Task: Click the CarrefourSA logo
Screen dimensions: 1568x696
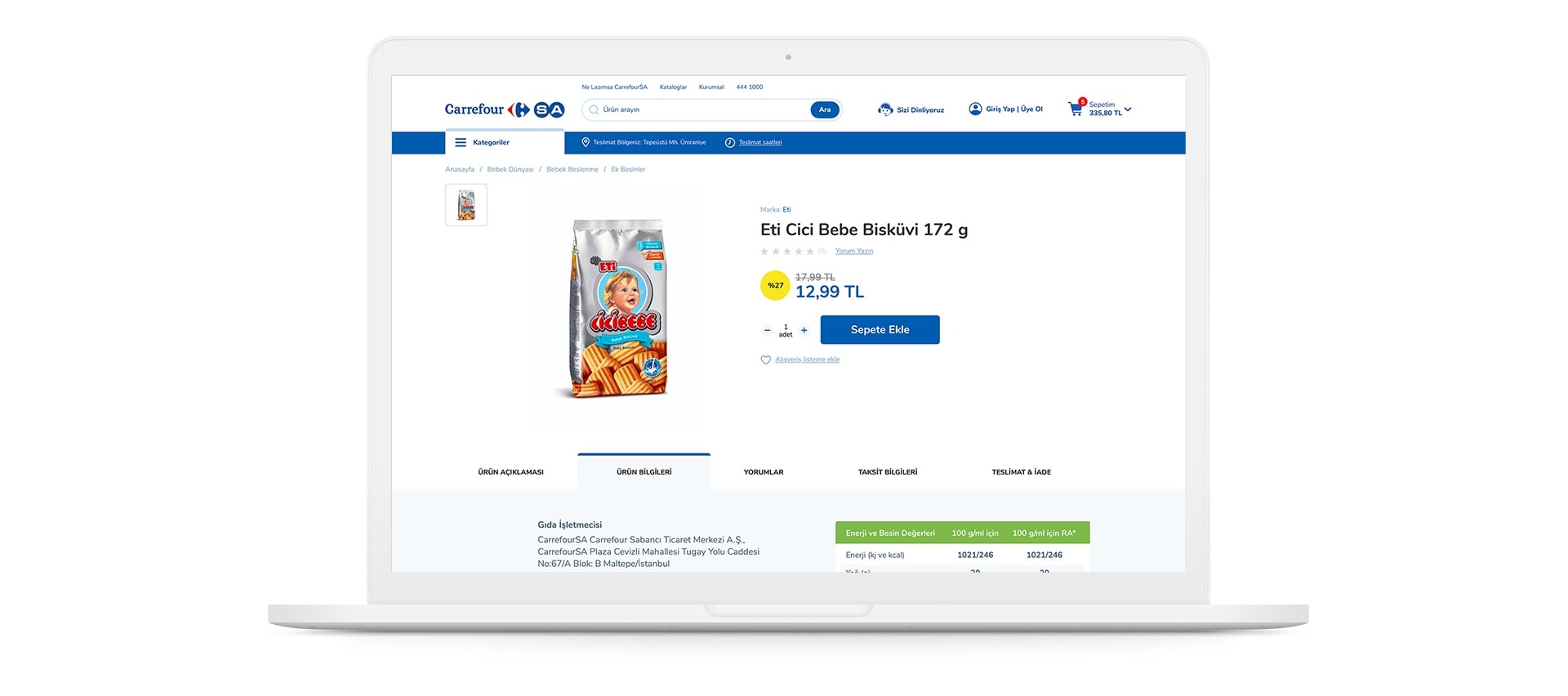Action: tap(505, 109)
